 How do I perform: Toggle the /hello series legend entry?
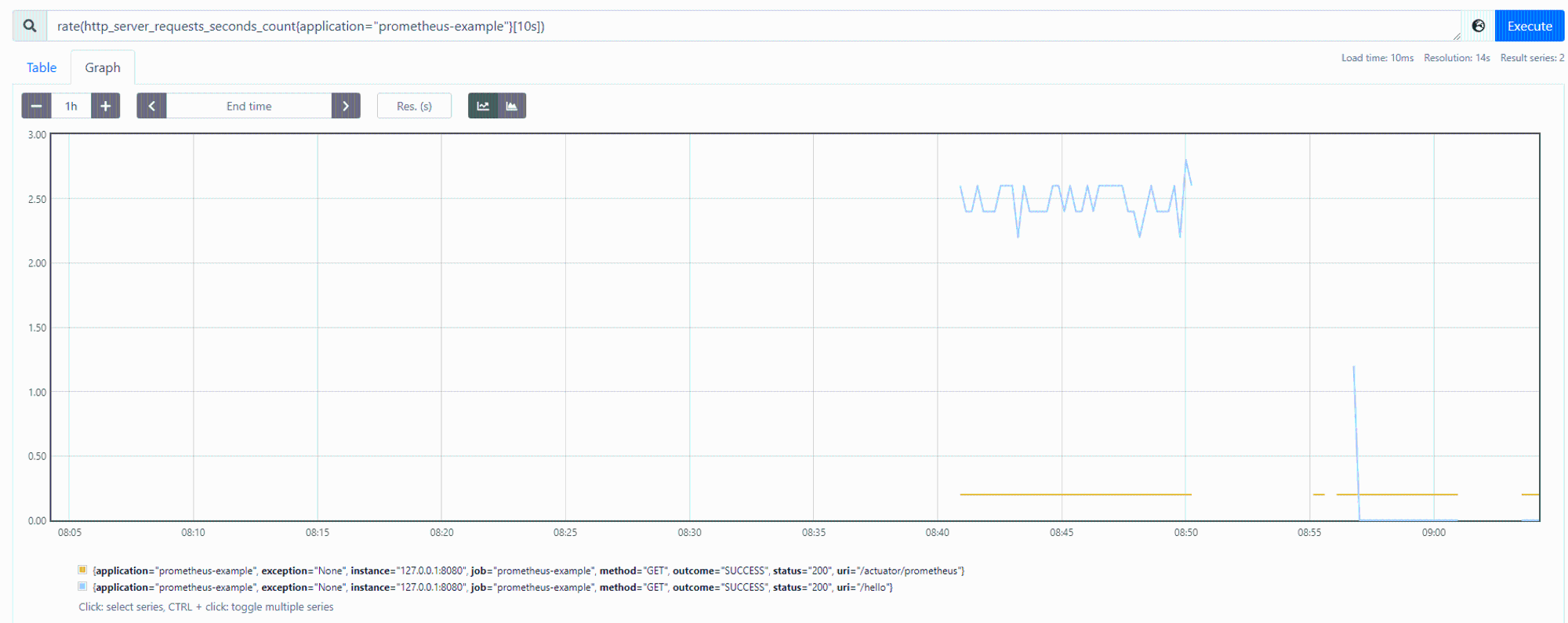[492, 587]
